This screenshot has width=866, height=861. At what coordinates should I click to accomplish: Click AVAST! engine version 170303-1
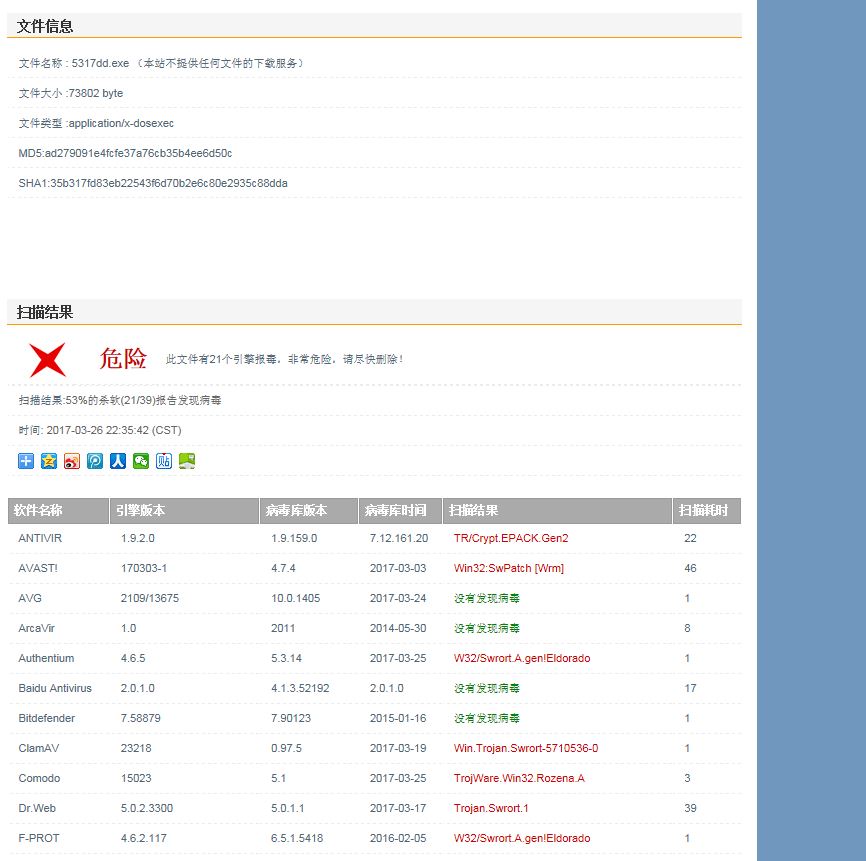click(x=144, y=568)
